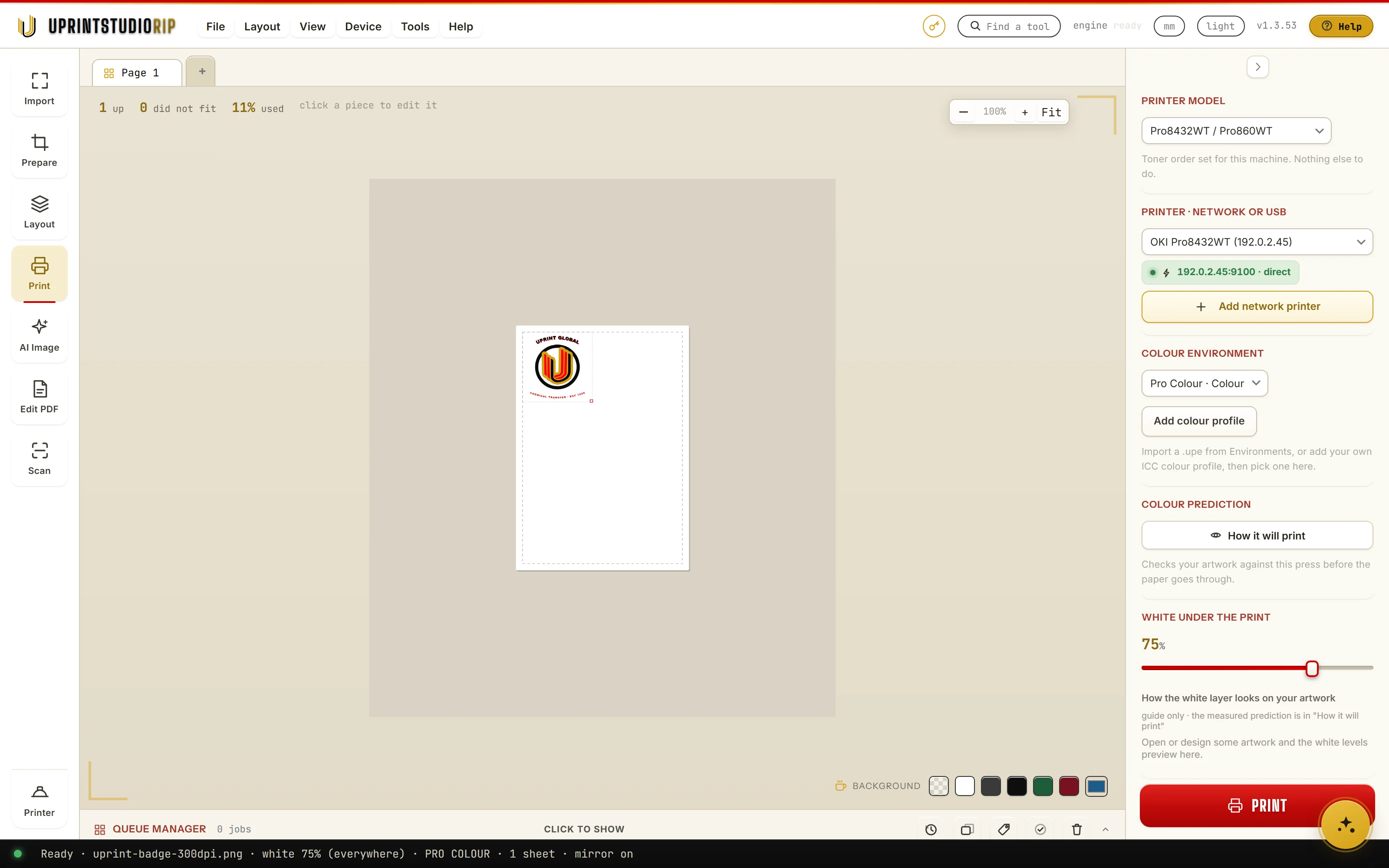Click the key license icon
Image resolution: width=1389 pixels, height=868 pixels.
pyautogui.click(x=934, y=26)
